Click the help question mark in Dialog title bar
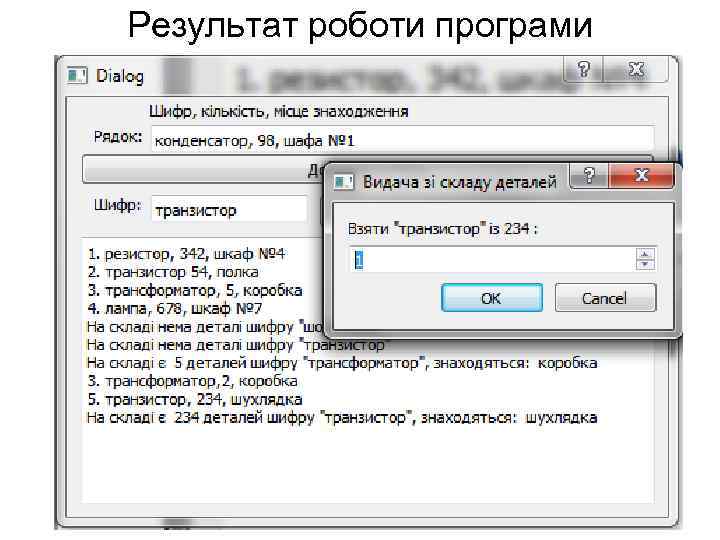The width and height of the screenshot is (720, 540). [583, 70]
